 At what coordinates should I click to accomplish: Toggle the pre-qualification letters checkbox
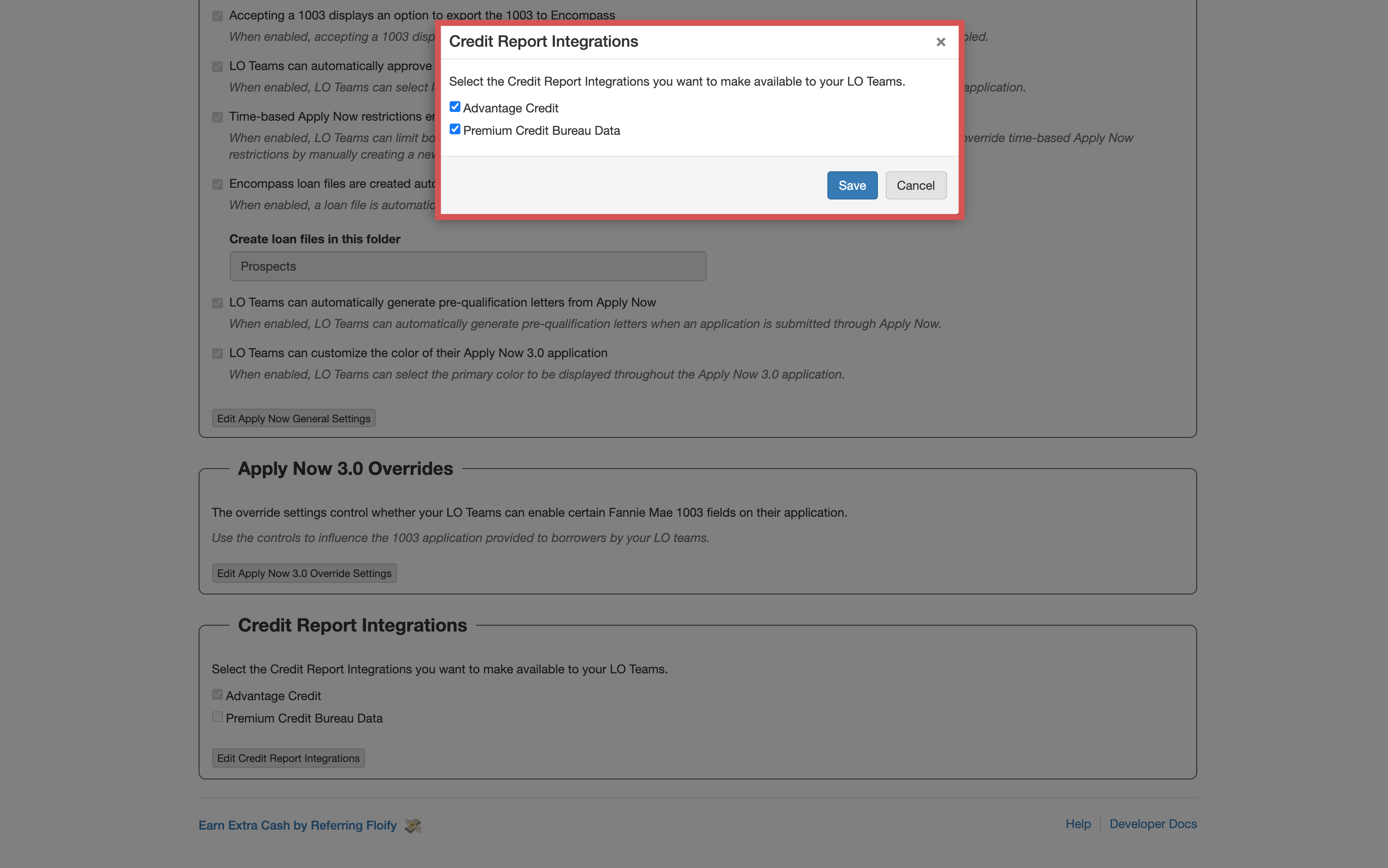point(217,303)
